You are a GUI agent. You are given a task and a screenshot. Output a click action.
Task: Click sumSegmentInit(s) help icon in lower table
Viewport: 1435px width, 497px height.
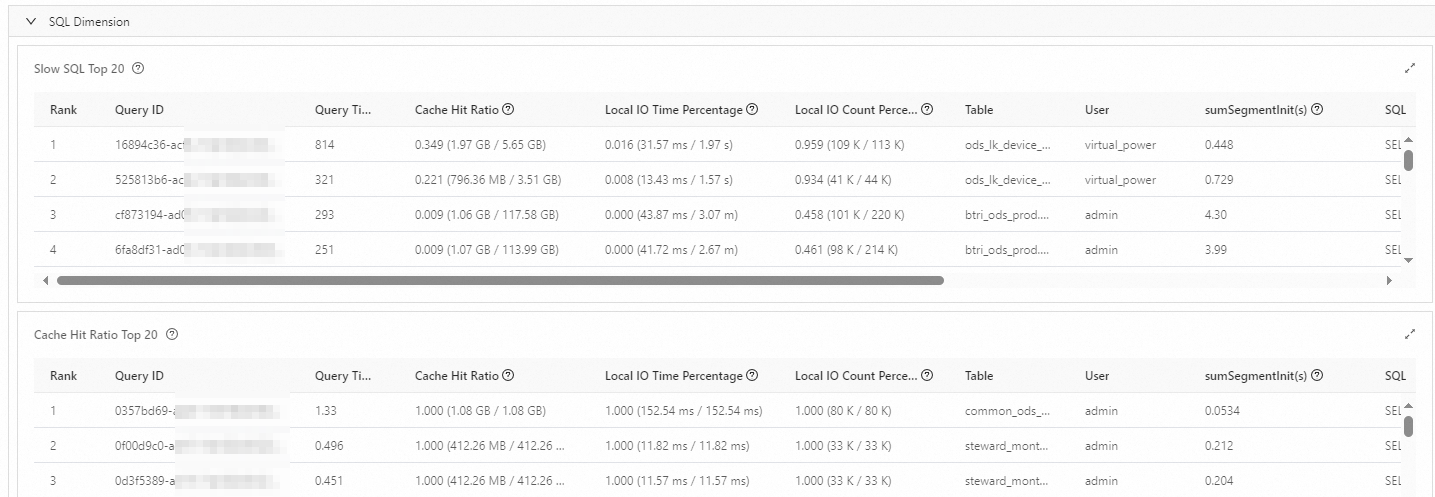[x=1317, y=375]
